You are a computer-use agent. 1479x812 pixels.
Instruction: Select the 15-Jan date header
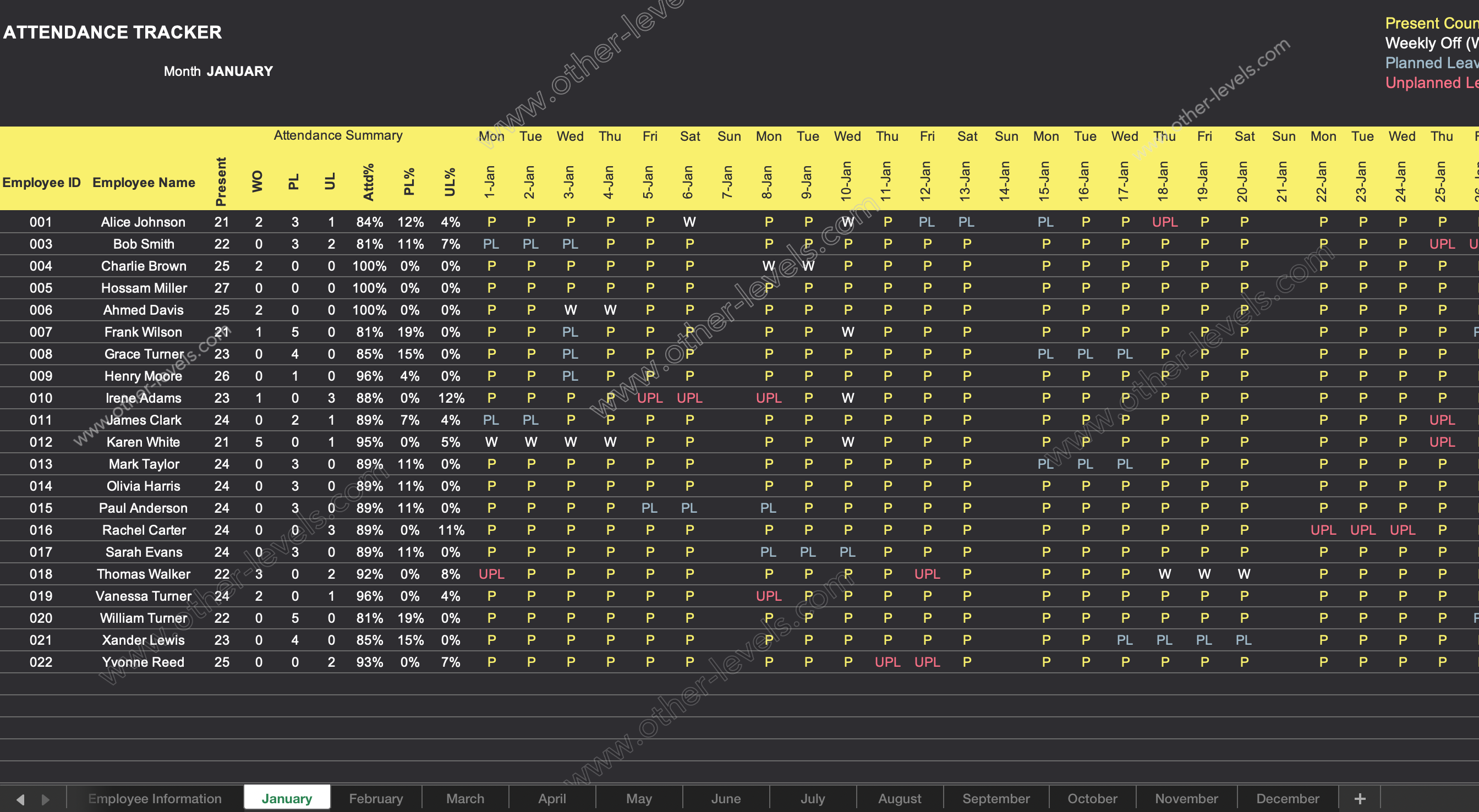[1044, 181]
